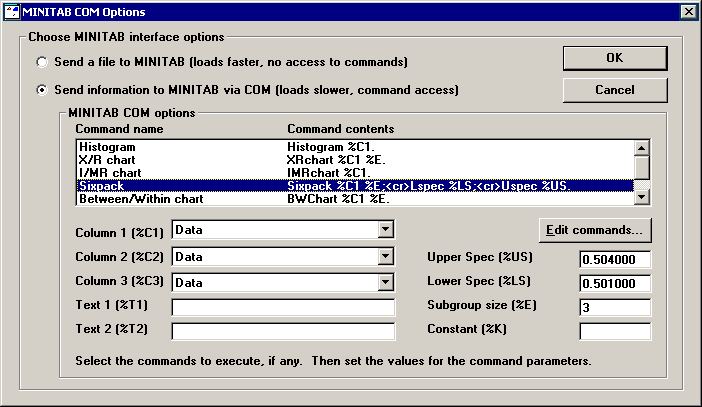Select 'Send a file to MINITAB' option
Viewport: 702px width, 407px height.
42,62
